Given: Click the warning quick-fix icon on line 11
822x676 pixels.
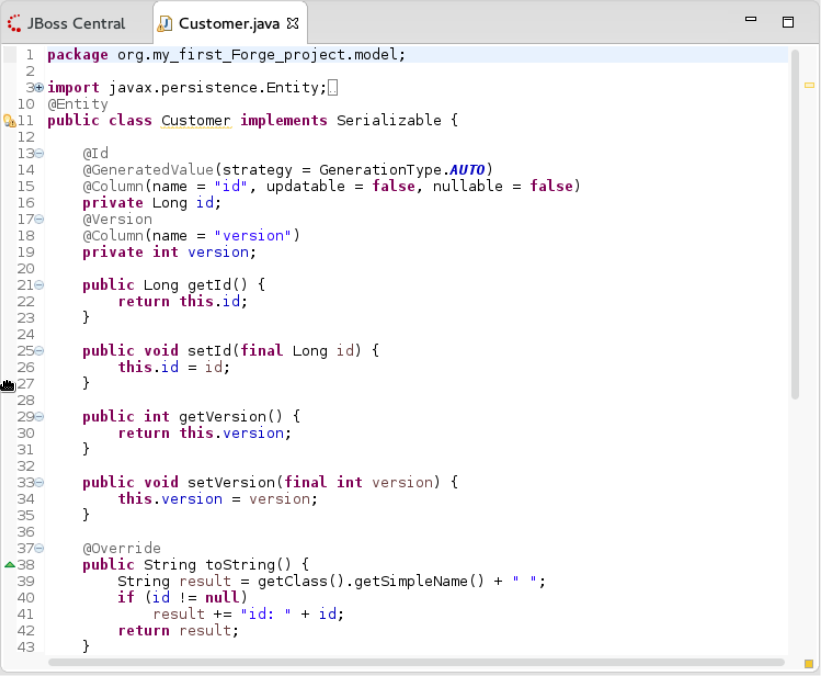Looking at the screenshot, I should click(x=9, y=121).
